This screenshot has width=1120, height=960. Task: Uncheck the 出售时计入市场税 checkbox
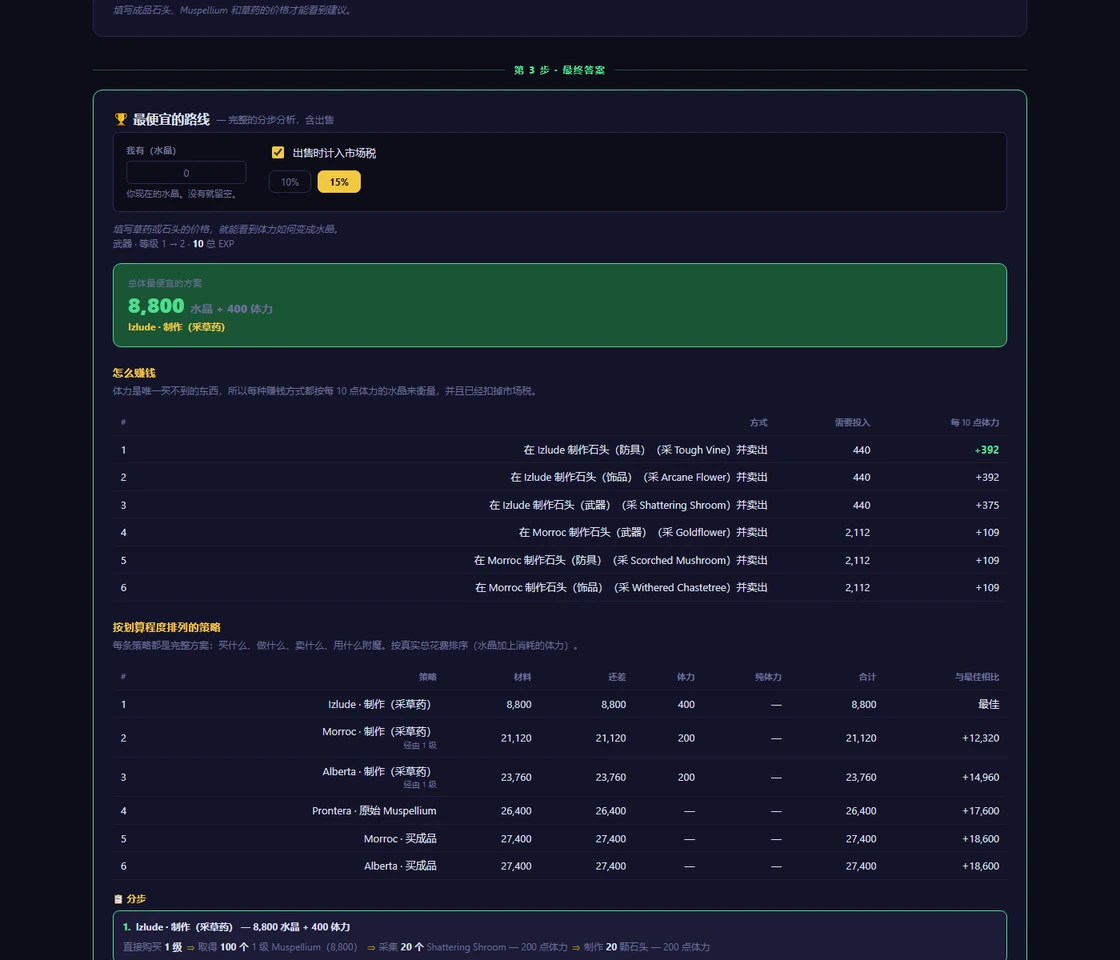coord(278,152)
